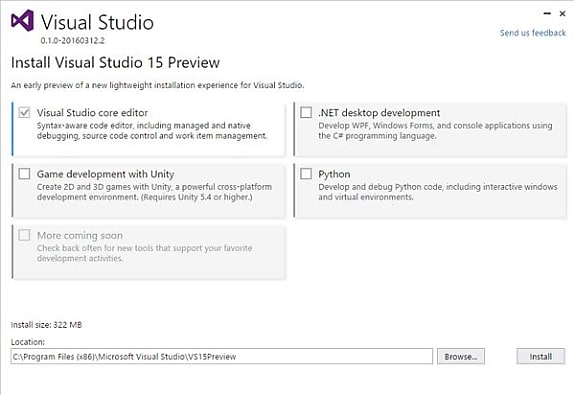Image resolution: width=574 pixels, height=395 pixels.
Task: Click the Python workload description text
Action: coord(438,192)
